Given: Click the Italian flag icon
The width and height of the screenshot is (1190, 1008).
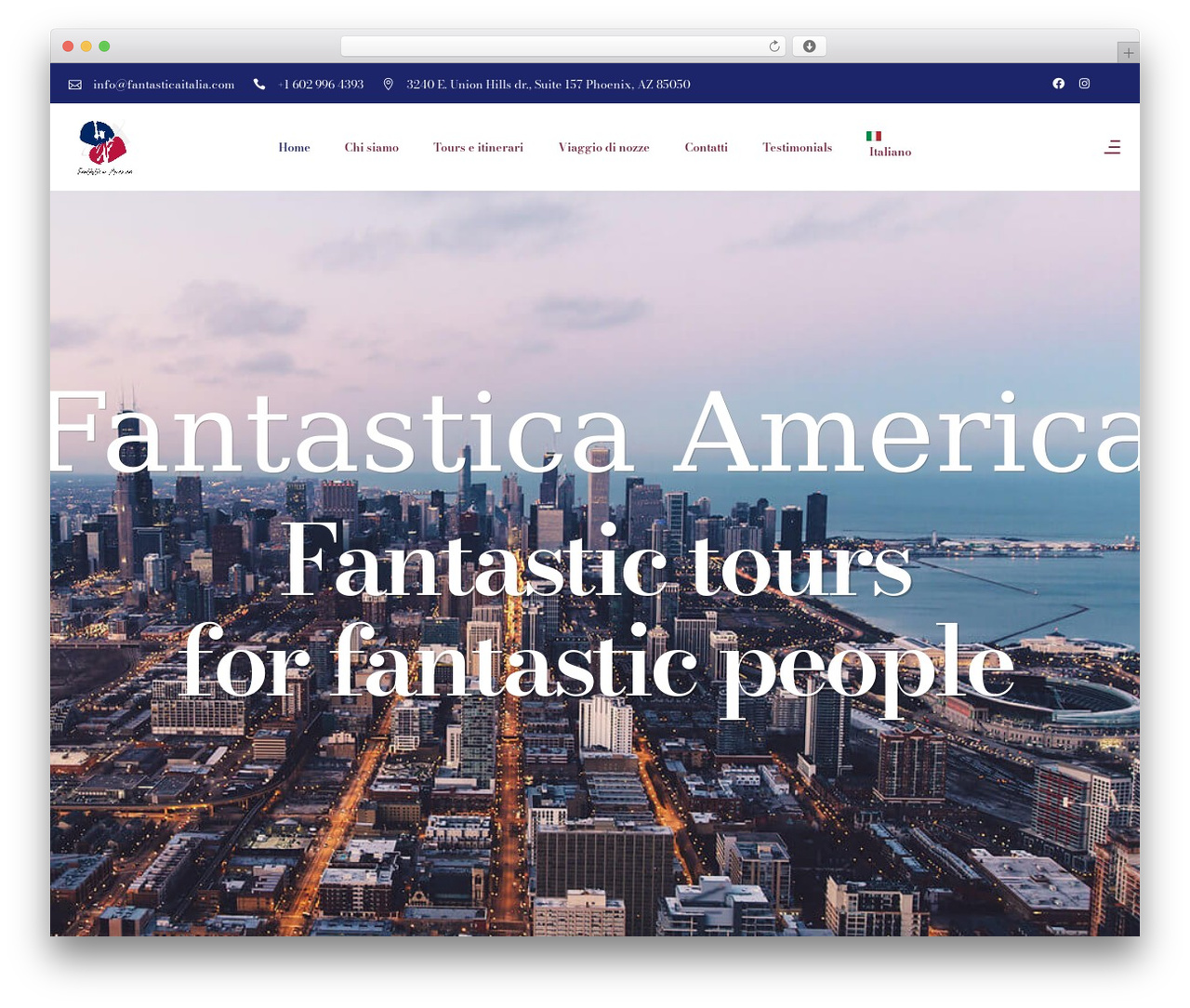Looking at the screenshot, I should point(874,136).
